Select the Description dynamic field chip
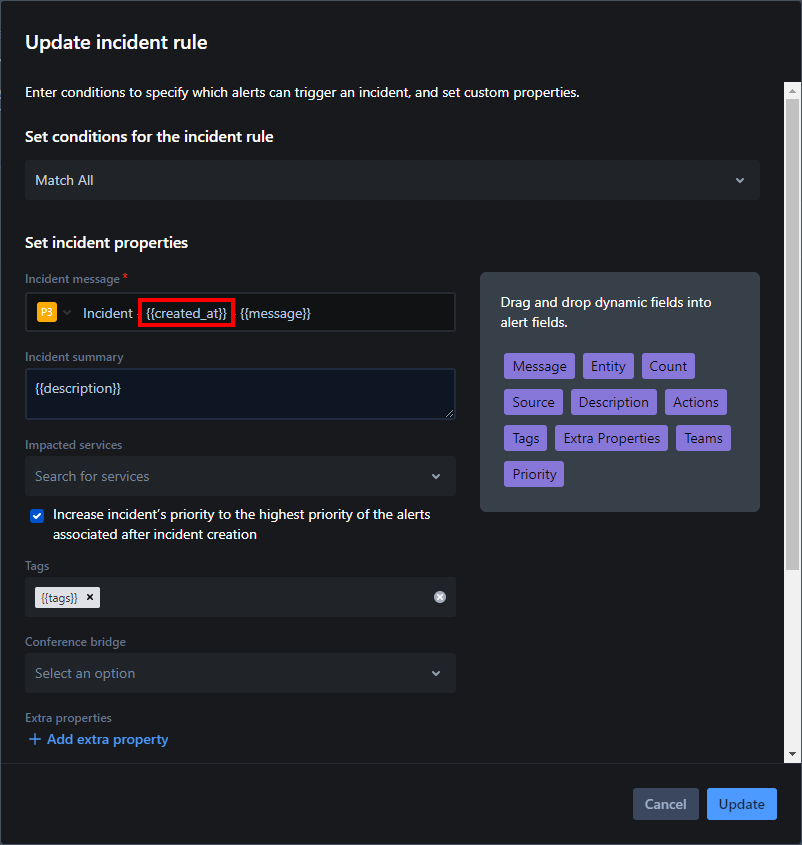The height and width of the screenshot is (845, 802). click(614, 402)
